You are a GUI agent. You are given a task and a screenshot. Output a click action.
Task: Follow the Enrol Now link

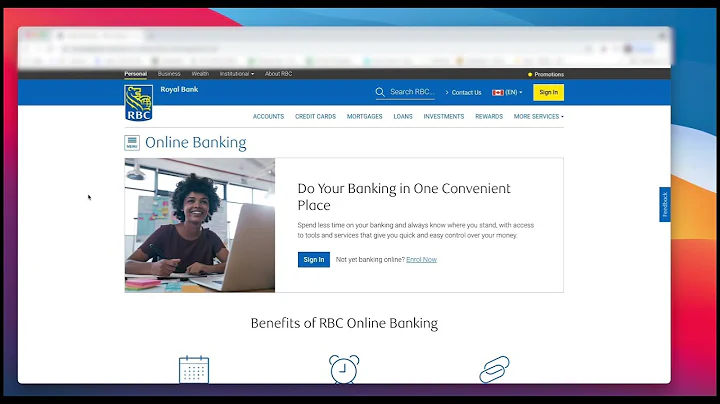pos(422,259)
